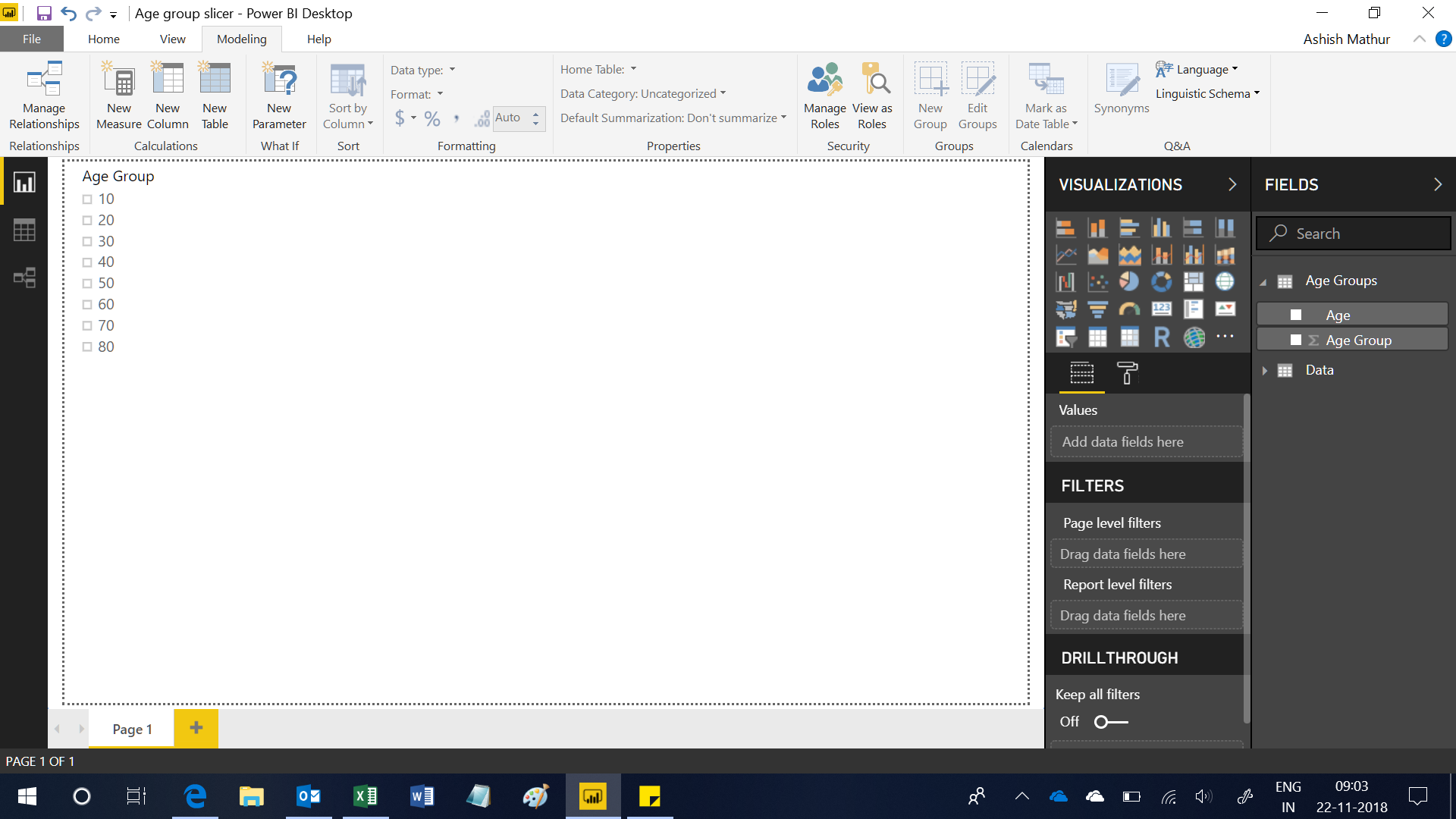Switch to Relationships view in left sidebar
This screenshot has width=1456, height=819.
[x=24, y=278]
